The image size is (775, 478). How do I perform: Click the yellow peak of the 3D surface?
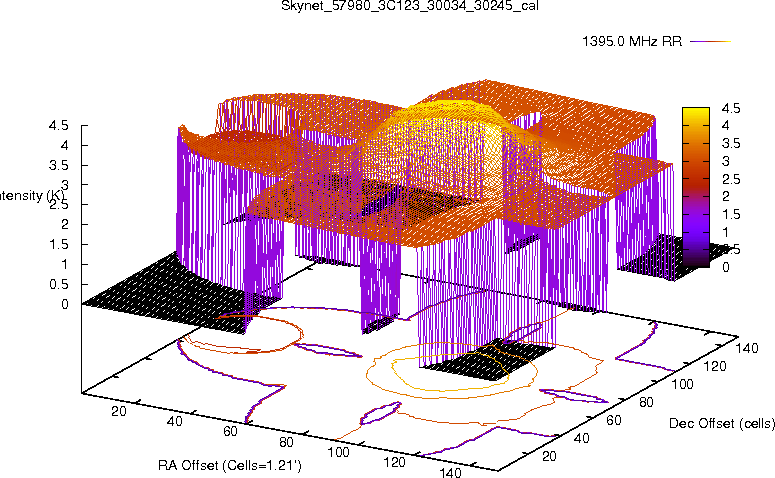point(452,111)
